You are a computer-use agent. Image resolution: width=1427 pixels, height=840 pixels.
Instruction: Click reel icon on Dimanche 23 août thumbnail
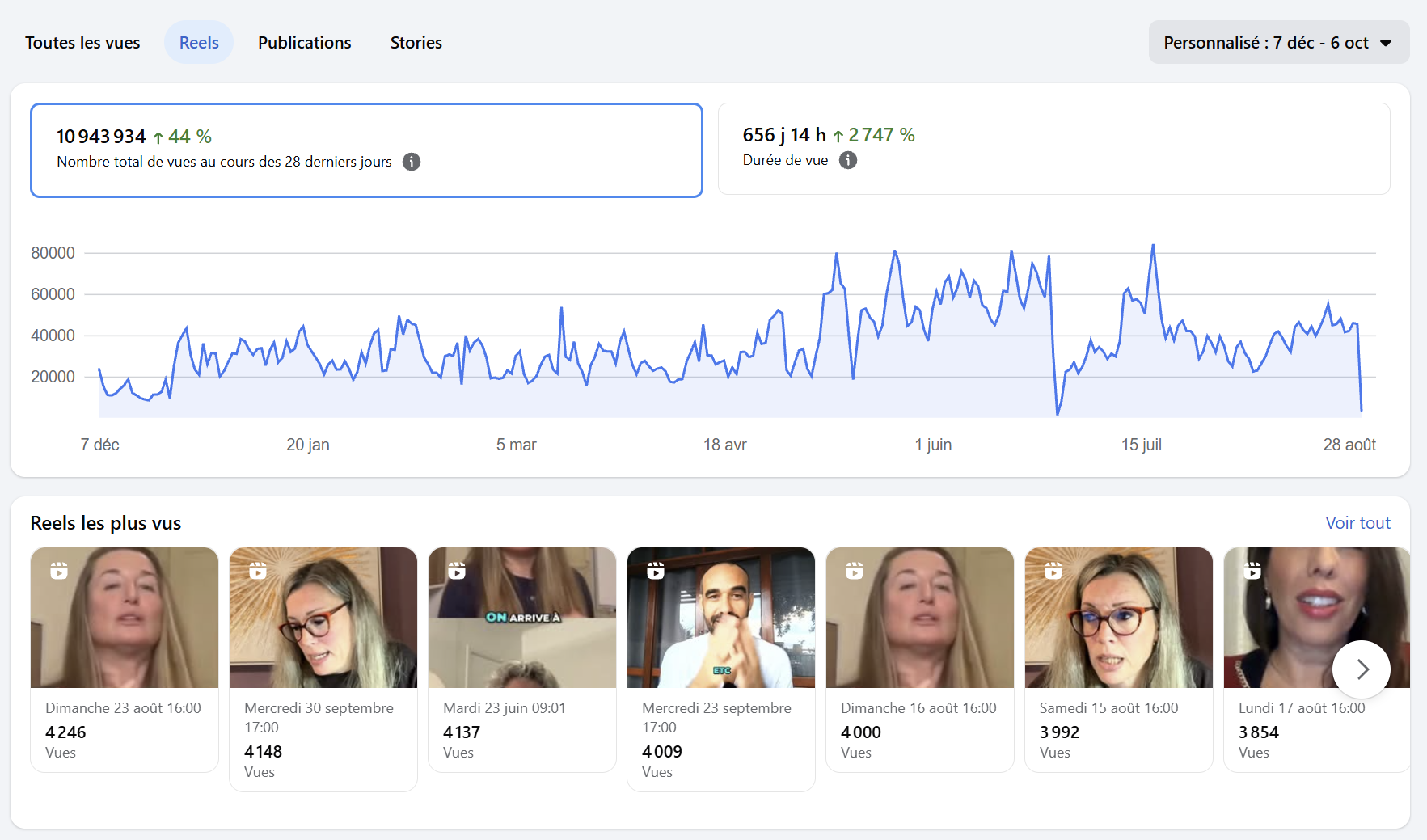59,571
